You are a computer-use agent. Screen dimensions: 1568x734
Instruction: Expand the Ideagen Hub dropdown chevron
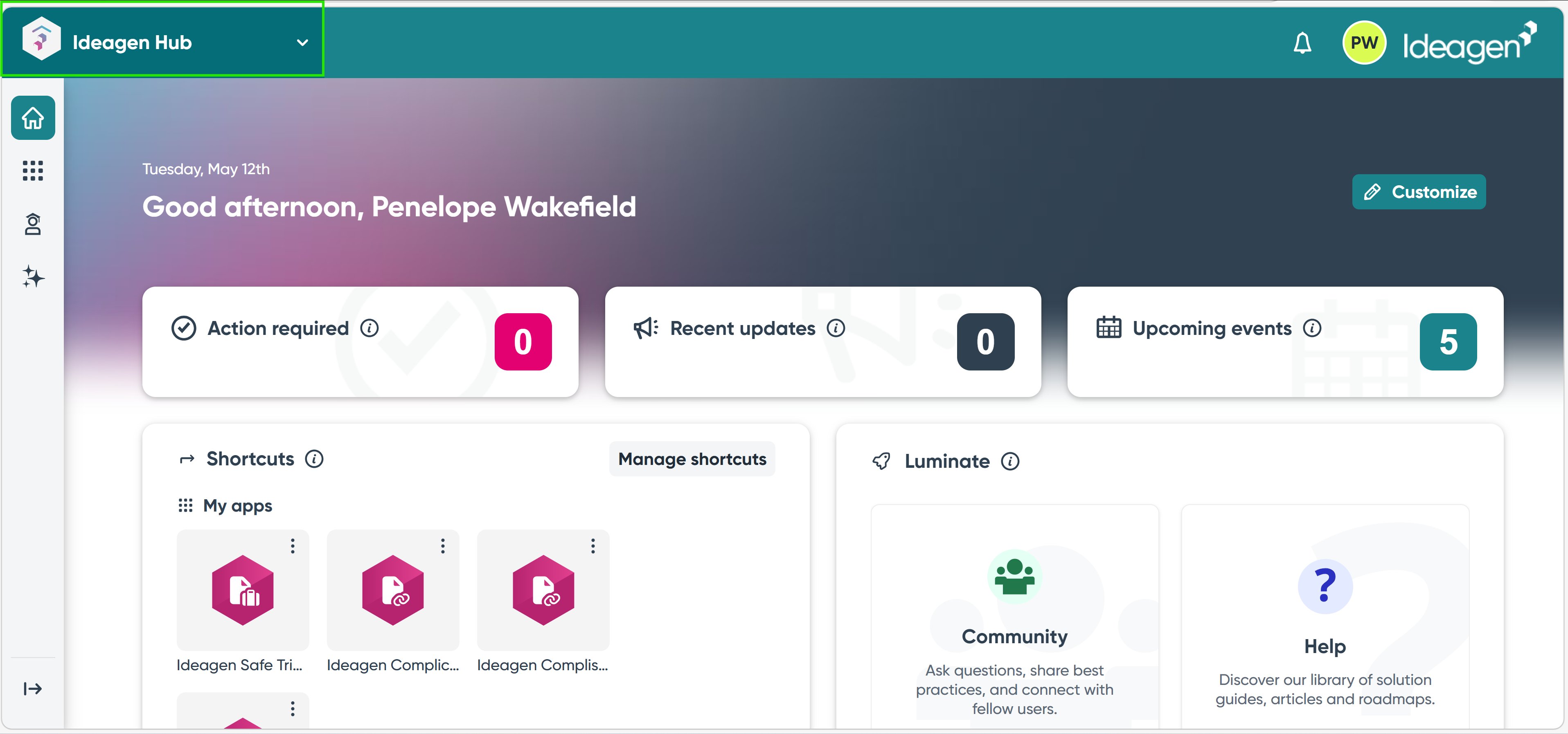[302, 43]
